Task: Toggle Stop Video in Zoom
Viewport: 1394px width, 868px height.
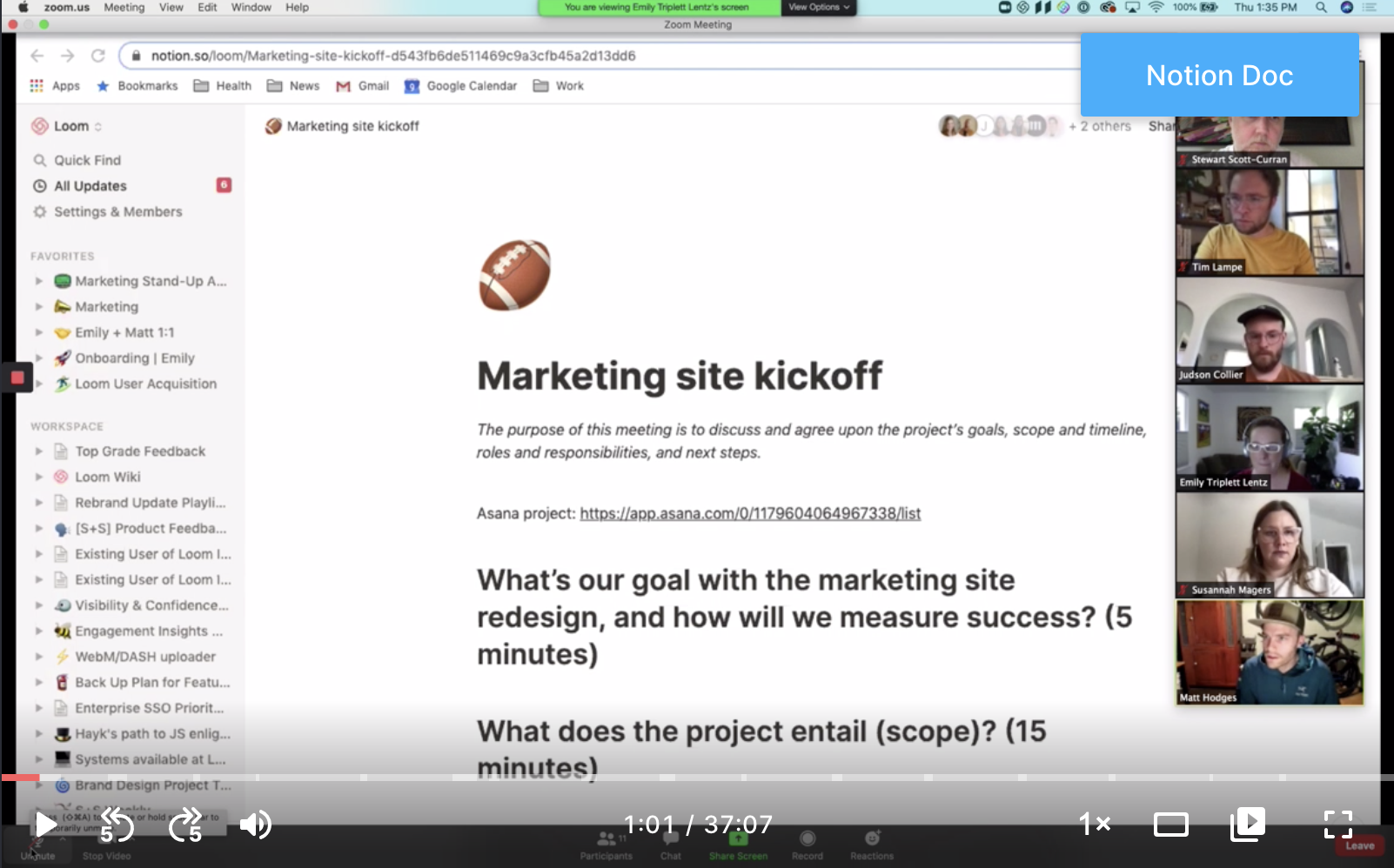Action: tap(106, 847)
